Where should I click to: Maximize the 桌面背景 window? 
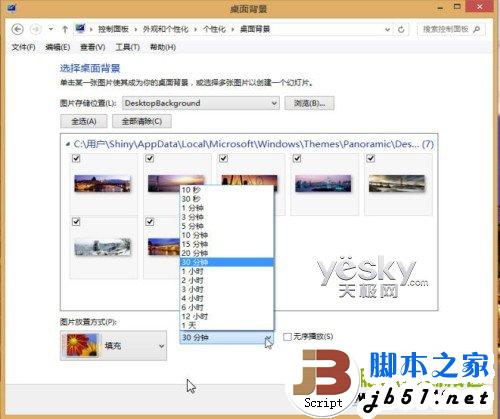pos(457,7)
